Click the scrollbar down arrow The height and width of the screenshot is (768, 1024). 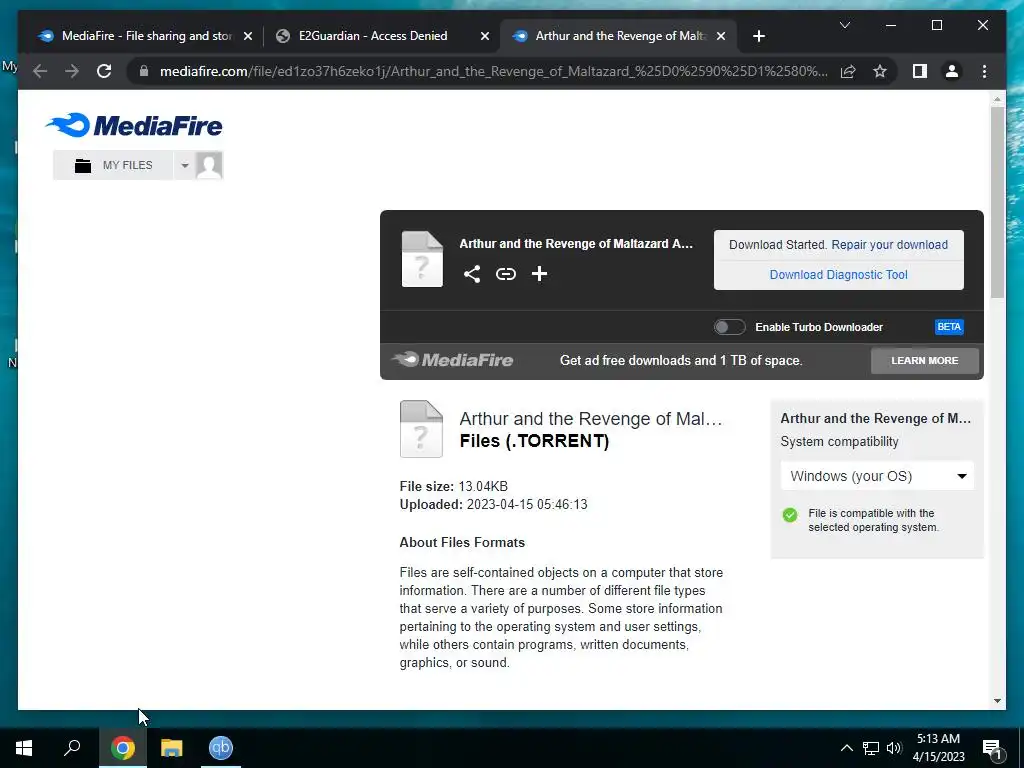[997, 701]
